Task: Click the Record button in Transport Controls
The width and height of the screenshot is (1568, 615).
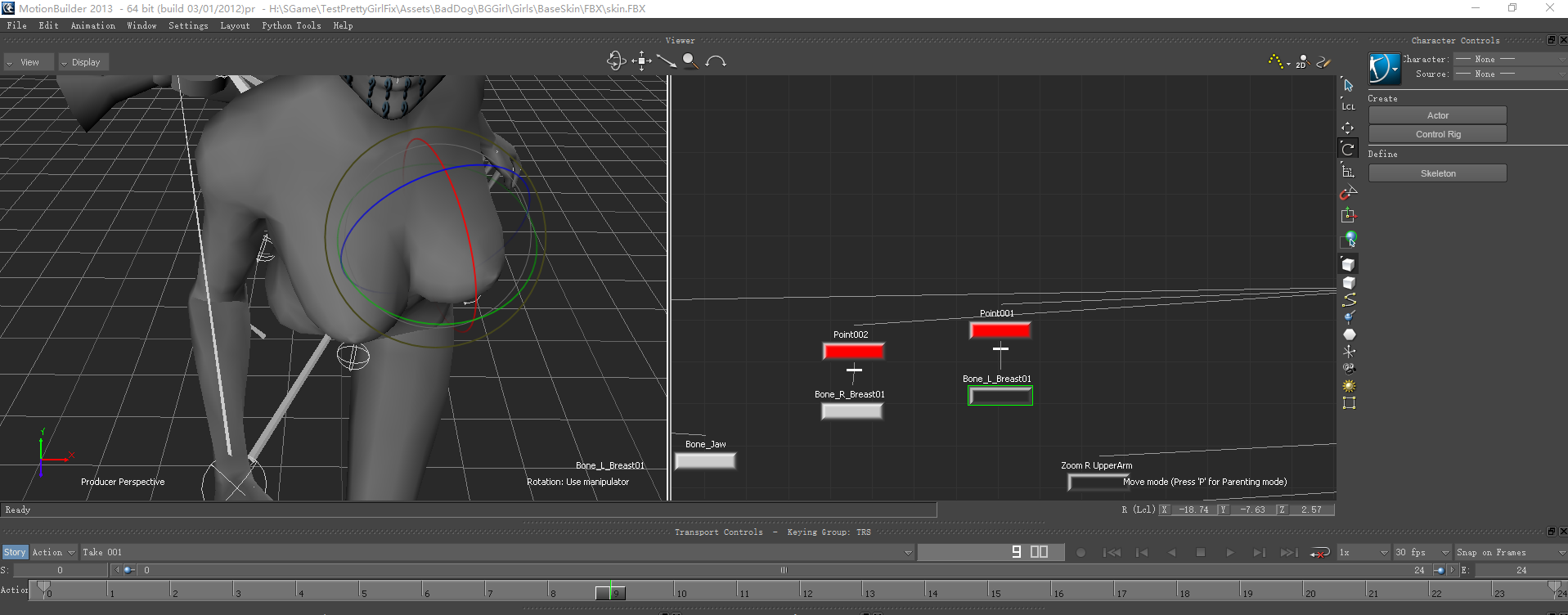Action: (1081, 553)
